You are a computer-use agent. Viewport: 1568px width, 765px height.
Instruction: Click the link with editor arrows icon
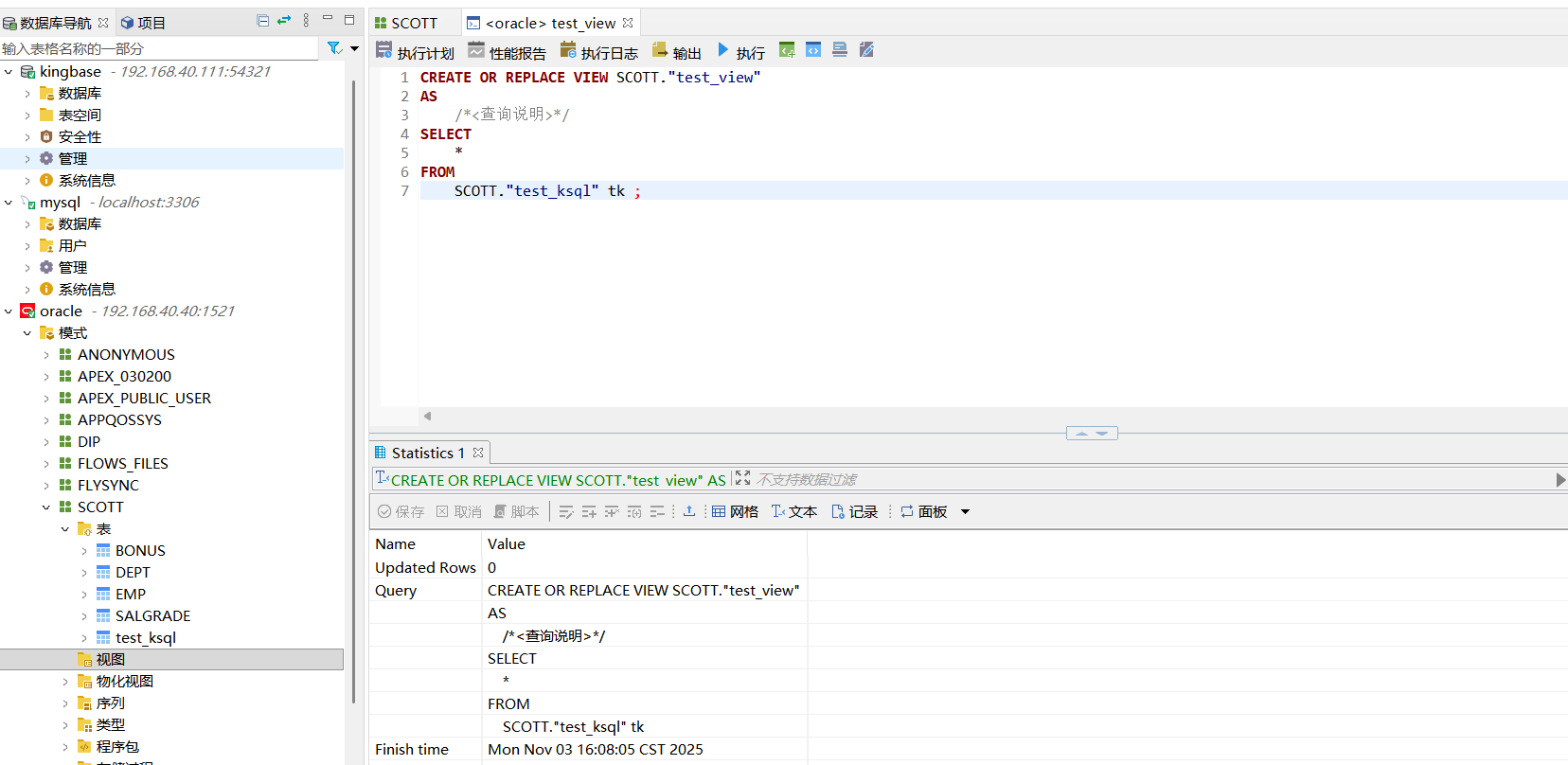[284, 21]
